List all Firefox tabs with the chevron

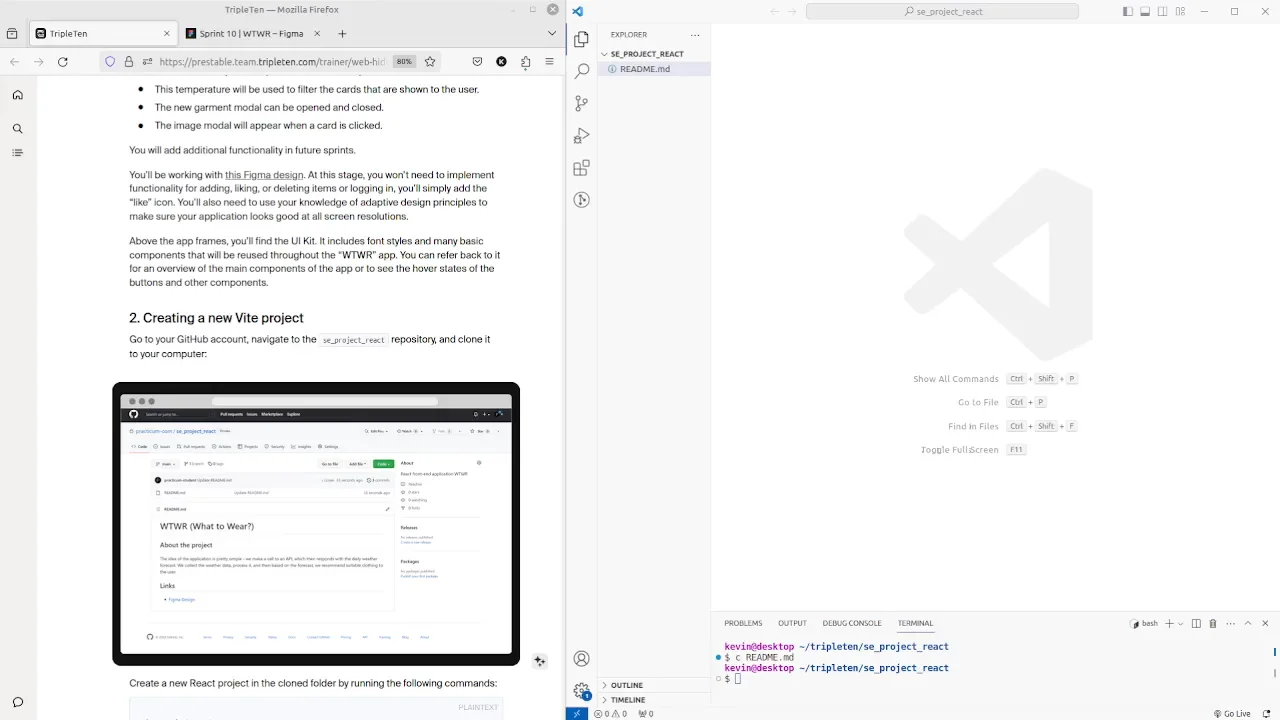point(551,33)
